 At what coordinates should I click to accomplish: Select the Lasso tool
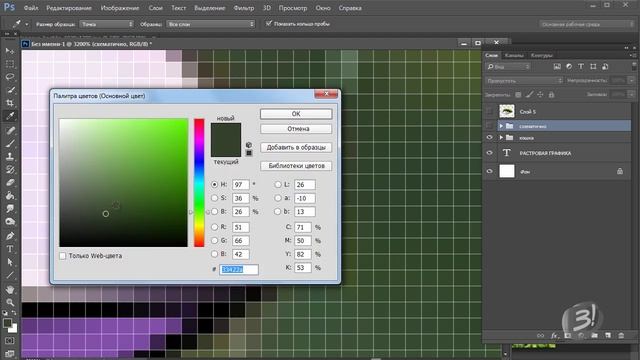(10, 77)
